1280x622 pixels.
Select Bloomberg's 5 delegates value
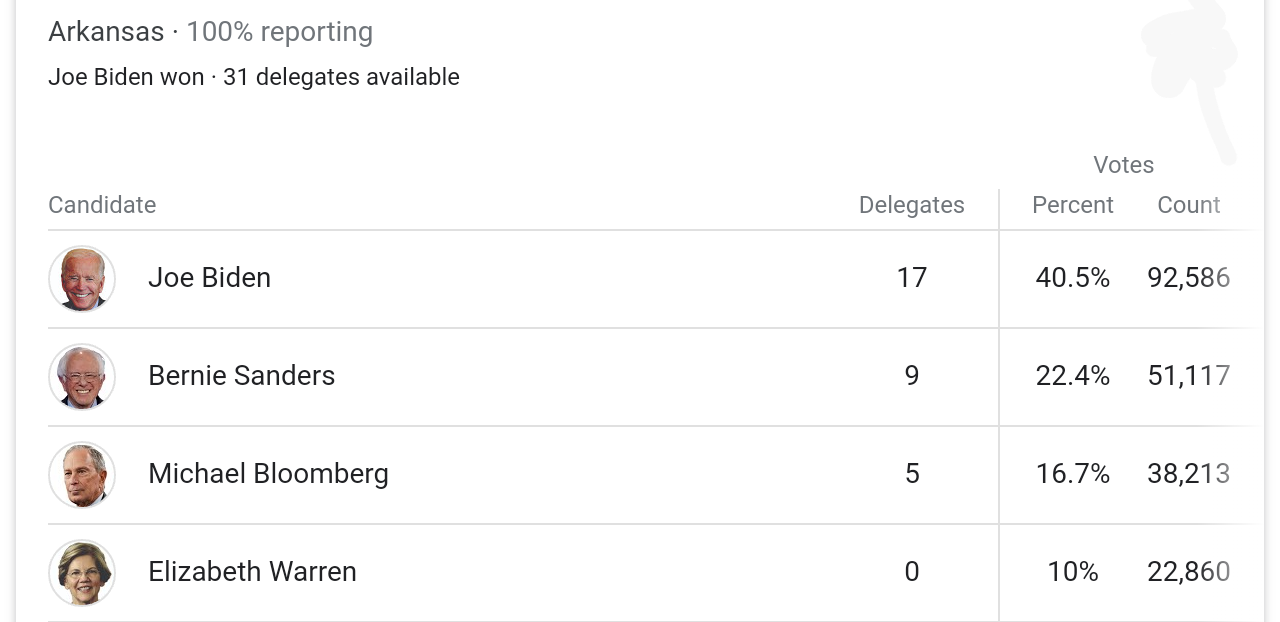tap(912, 473)
